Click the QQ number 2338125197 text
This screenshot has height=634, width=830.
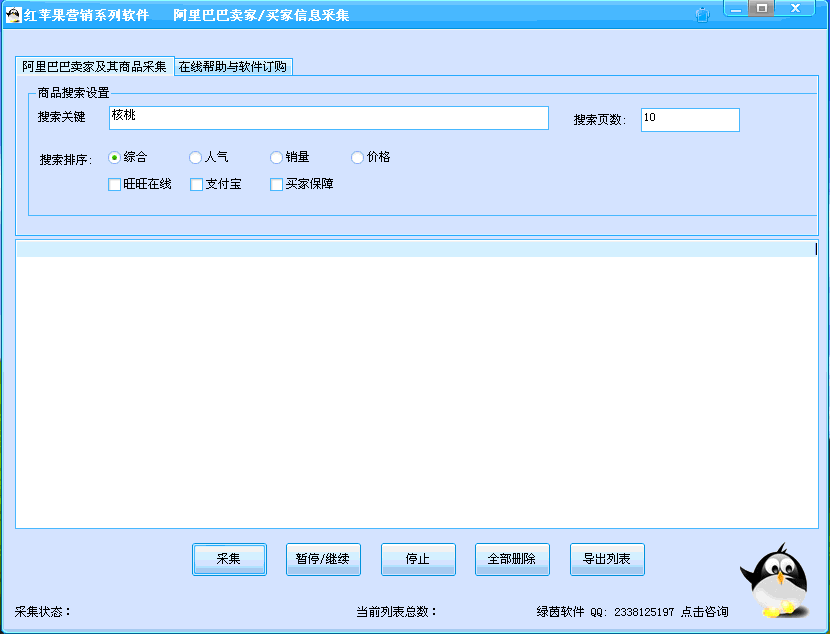pyautogui.click(x=644, y=613)
